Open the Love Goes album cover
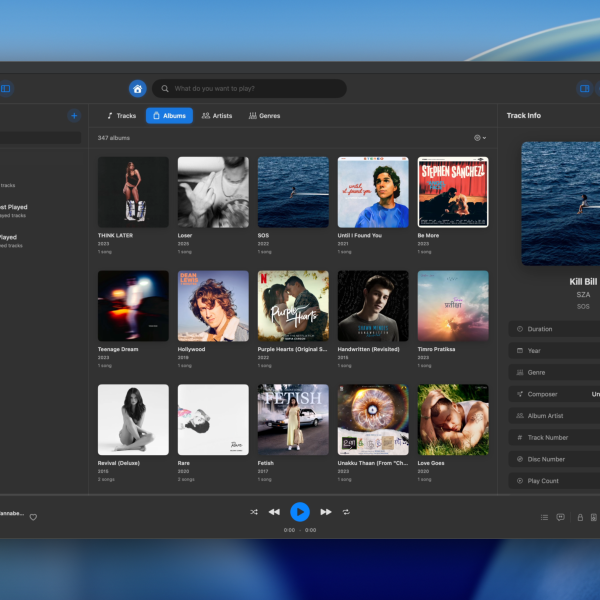The image size is (600, 600). (x=453, y=420)
